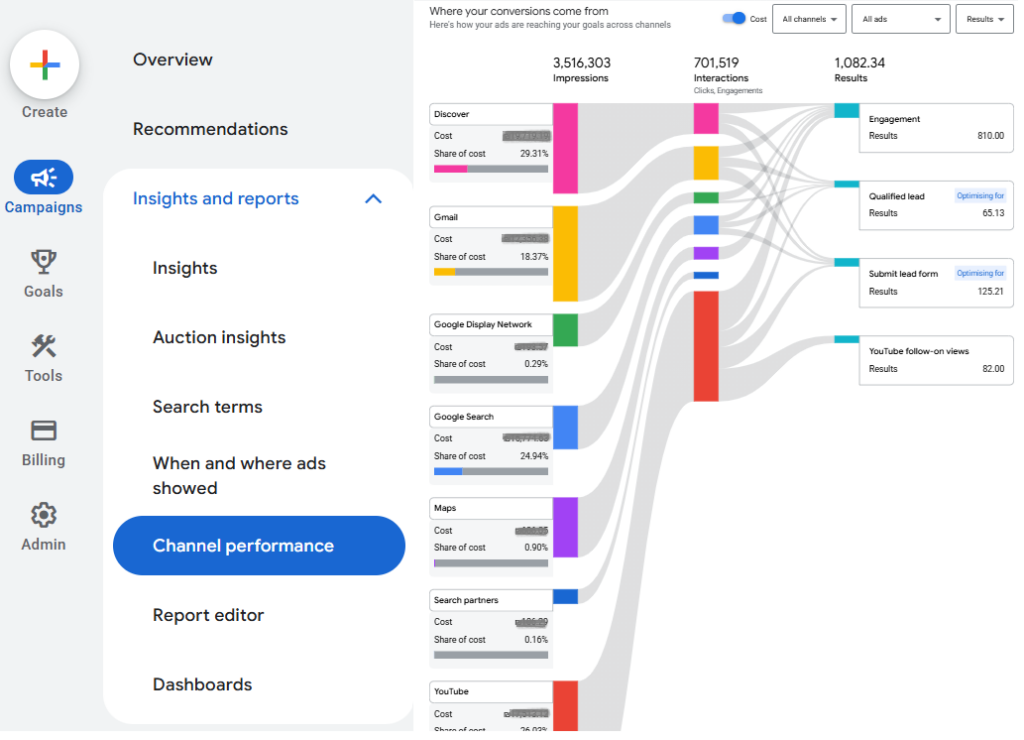Open the Recommendations menu item
The width and height of the screenshot is (1024, 740).
(210, 129)
